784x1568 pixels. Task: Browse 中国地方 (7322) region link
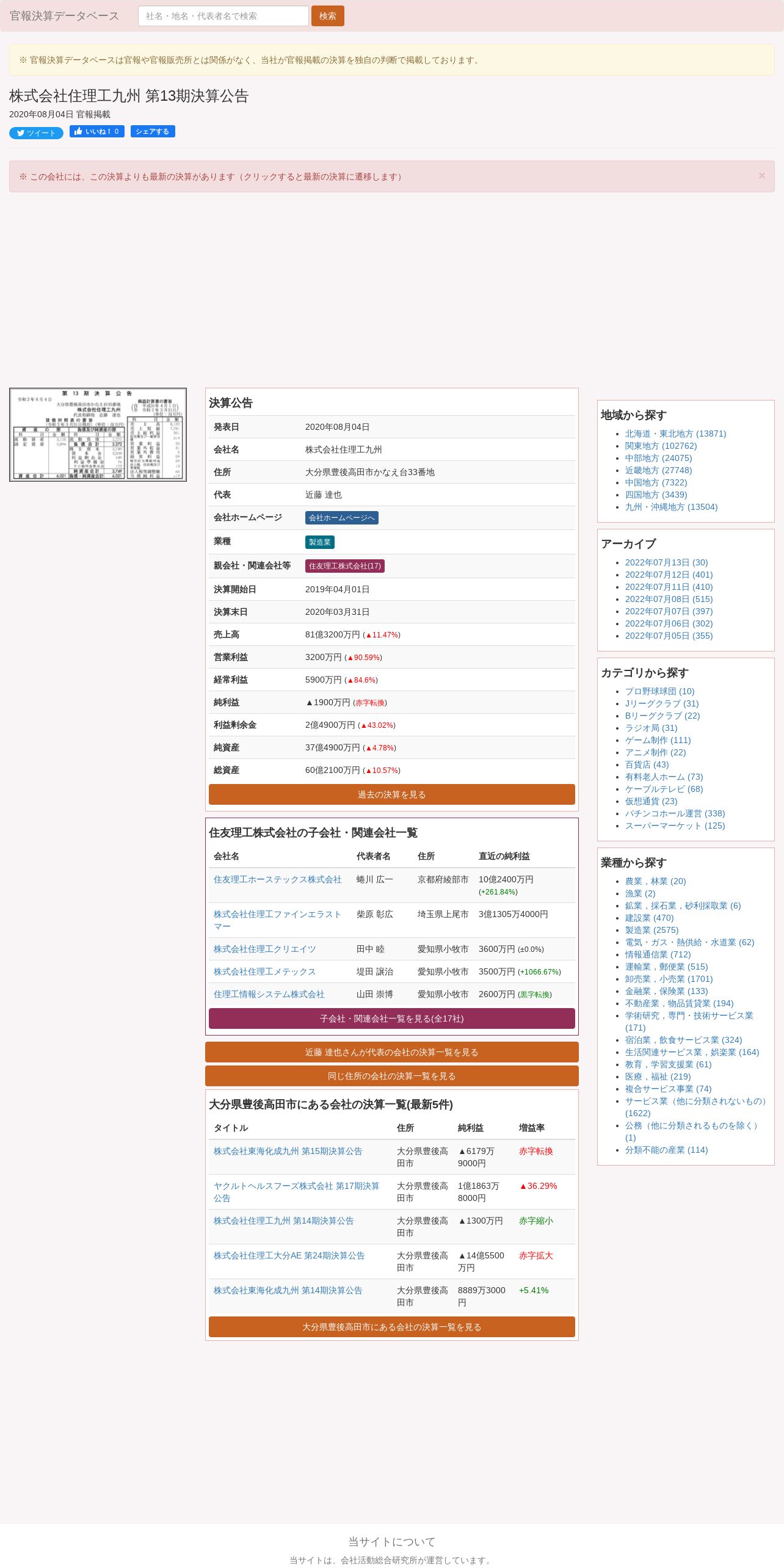click(x=656, y=482)
